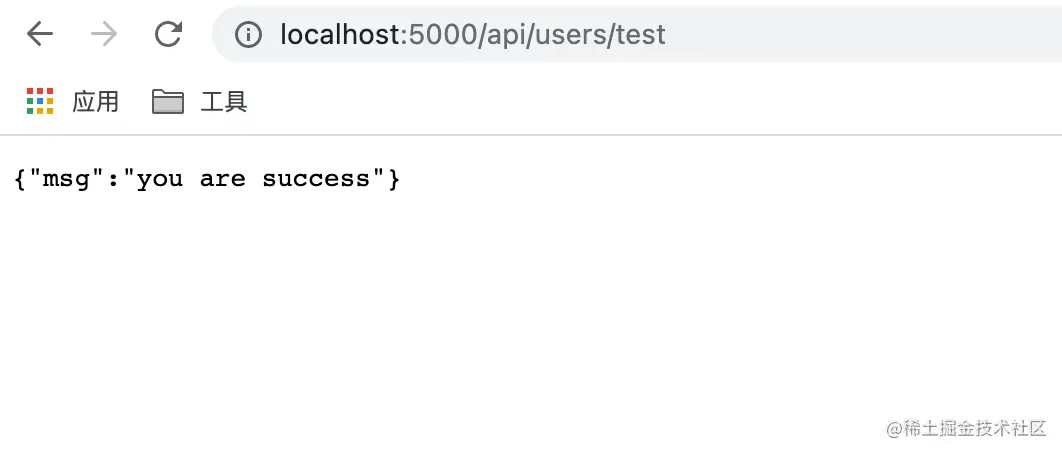Click the word "are" in the response
Screen dimensions: 1062x454
[x=222, y=179]
